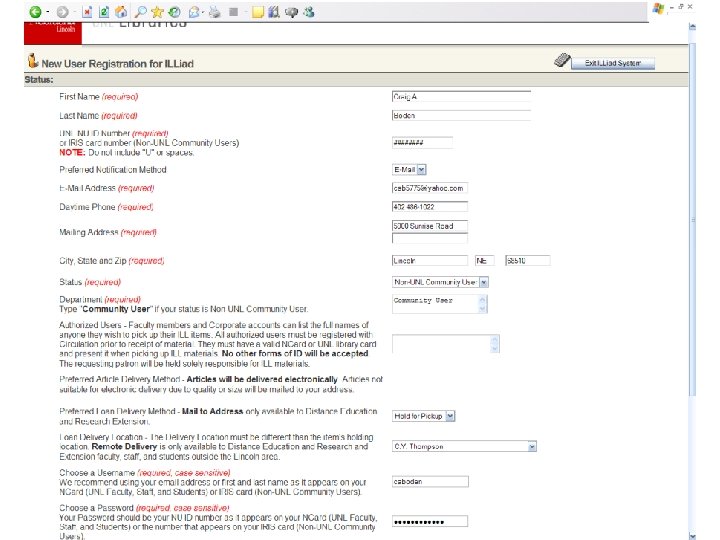Screen dimensions: 720x540
Task: Click the First Name field
Action: point(461,96)
